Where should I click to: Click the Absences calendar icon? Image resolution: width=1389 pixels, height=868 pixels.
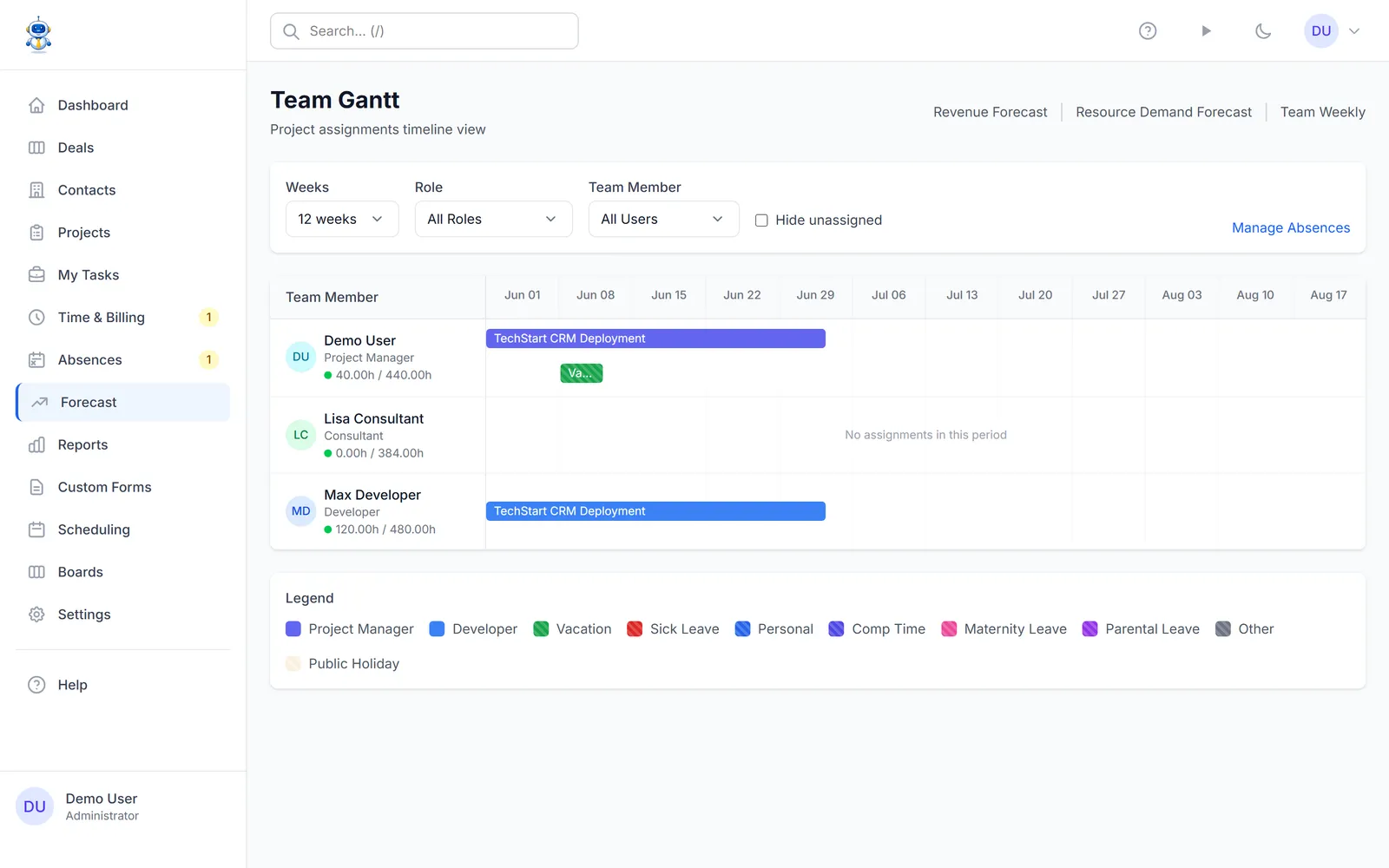pyautogui.click(x=36, y=360)
